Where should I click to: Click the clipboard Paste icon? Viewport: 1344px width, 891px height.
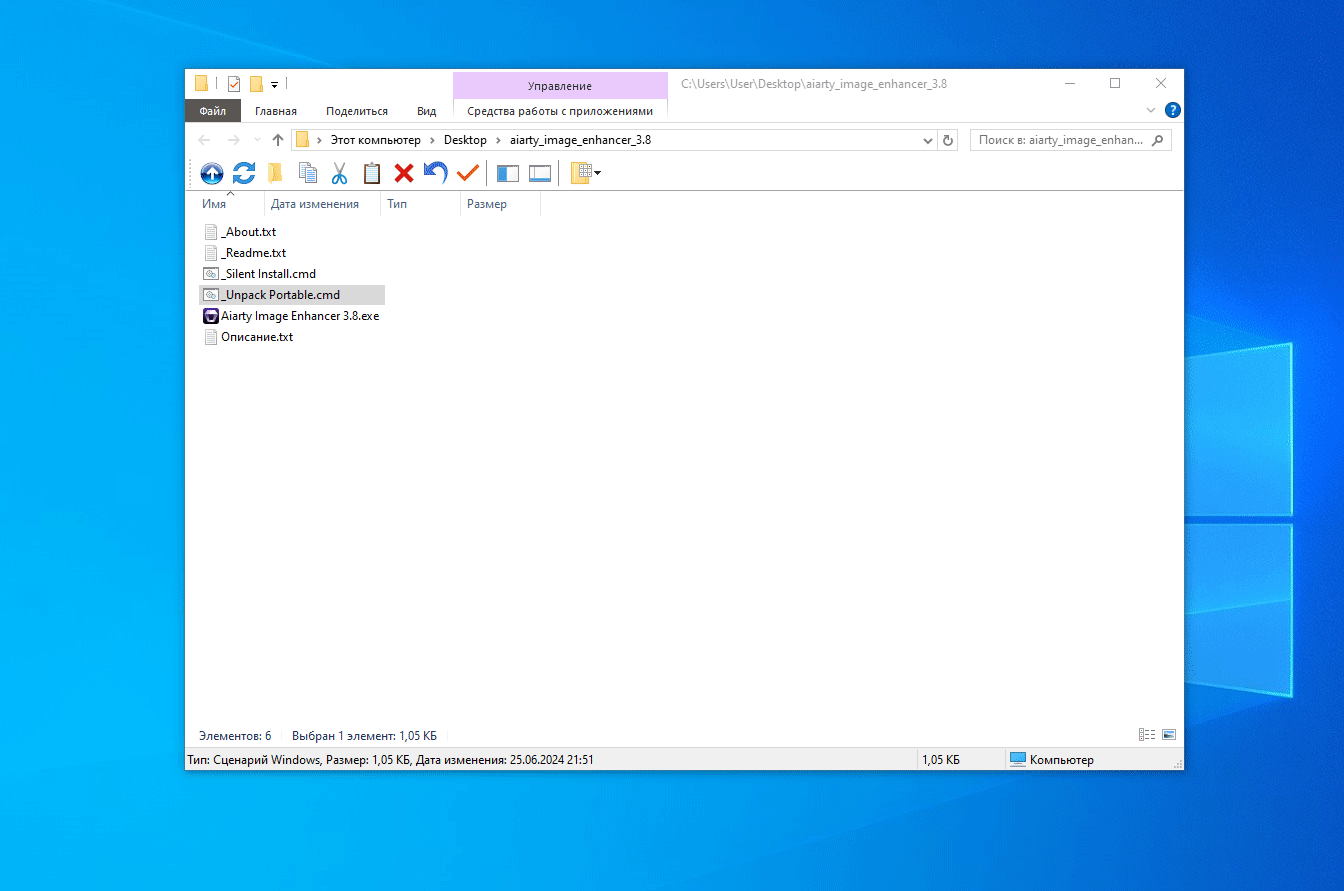tap(371, 173)
